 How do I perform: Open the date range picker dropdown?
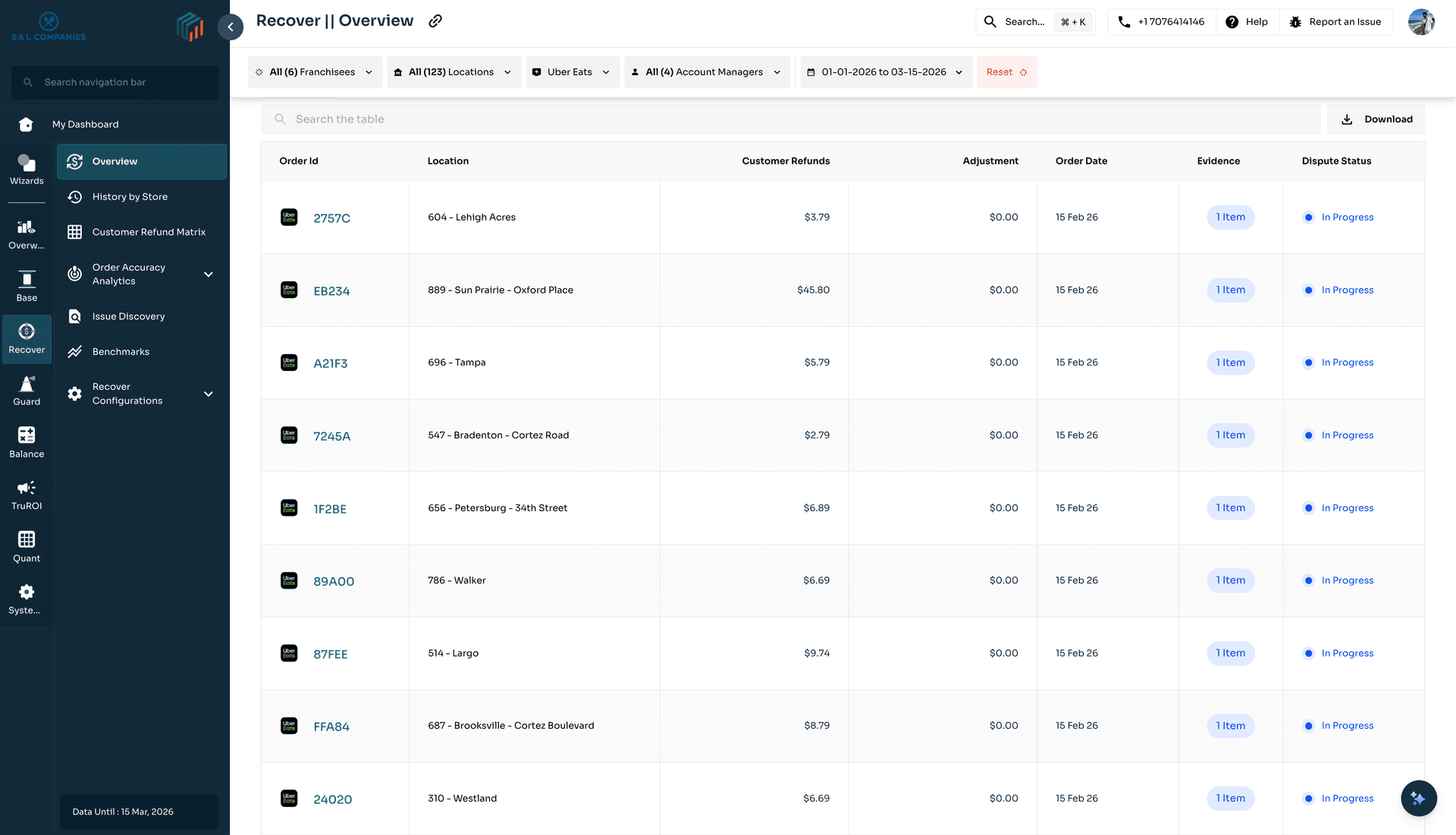886,72
